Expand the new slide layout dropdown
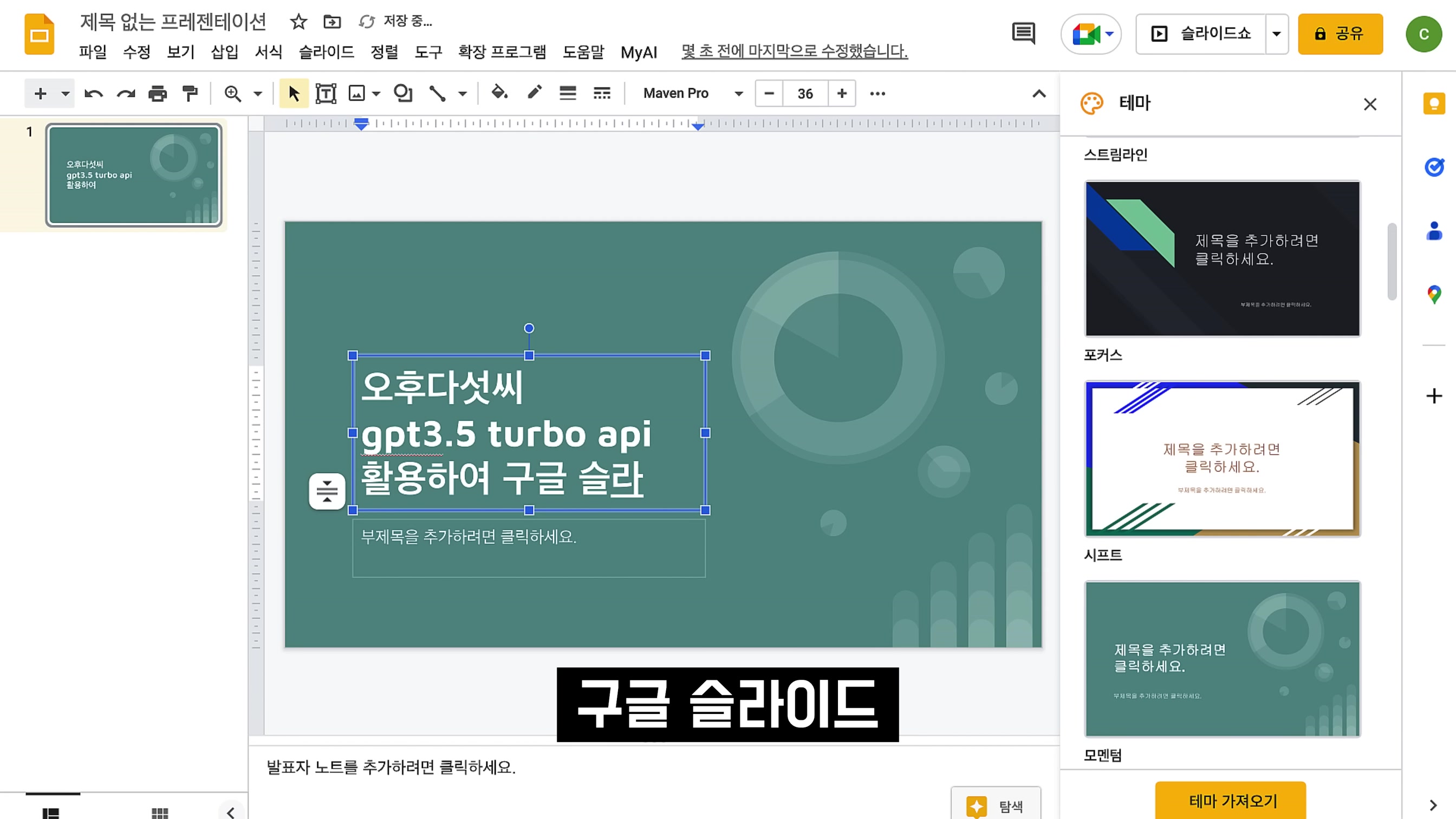 pyautogui.click(x=66, y=93)
